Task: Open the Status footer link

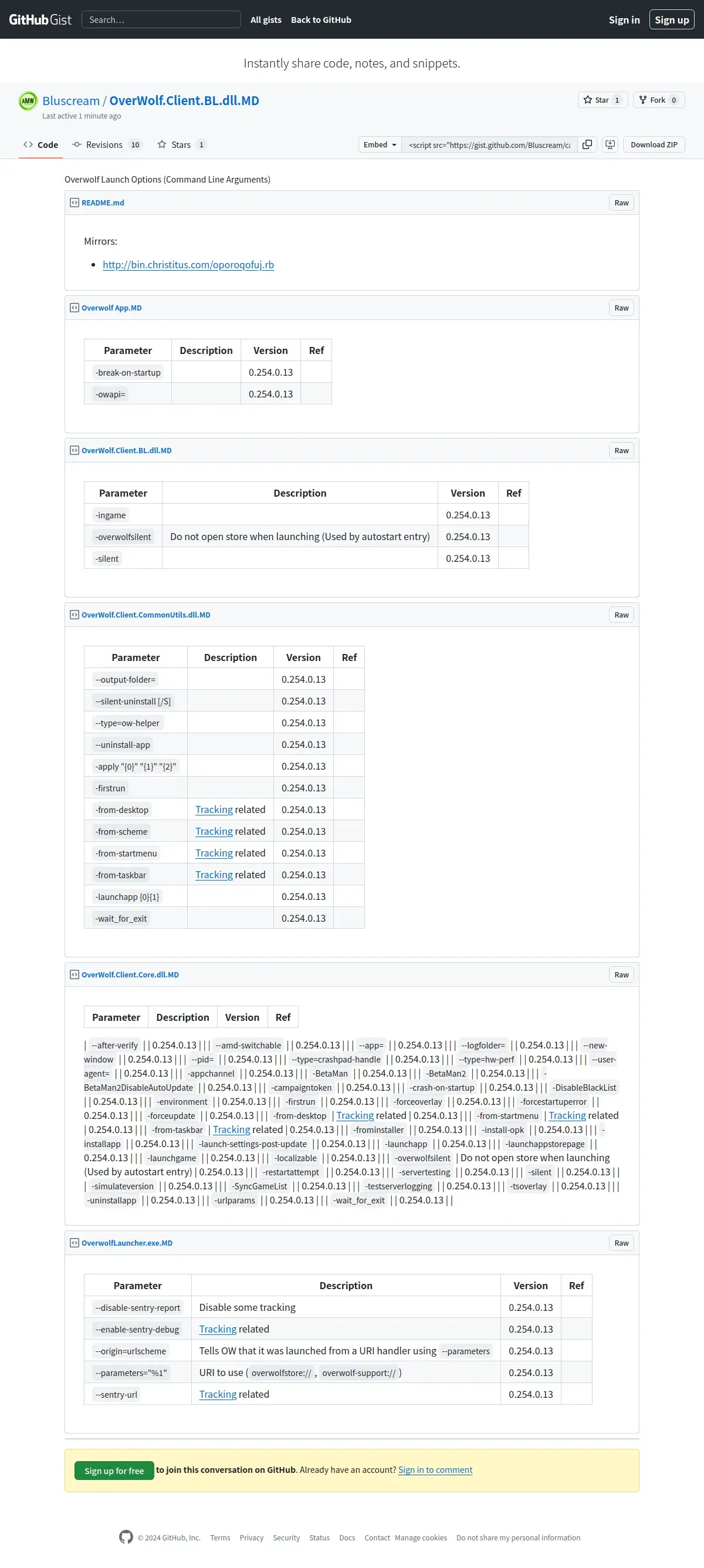Action: [320, 1538]
